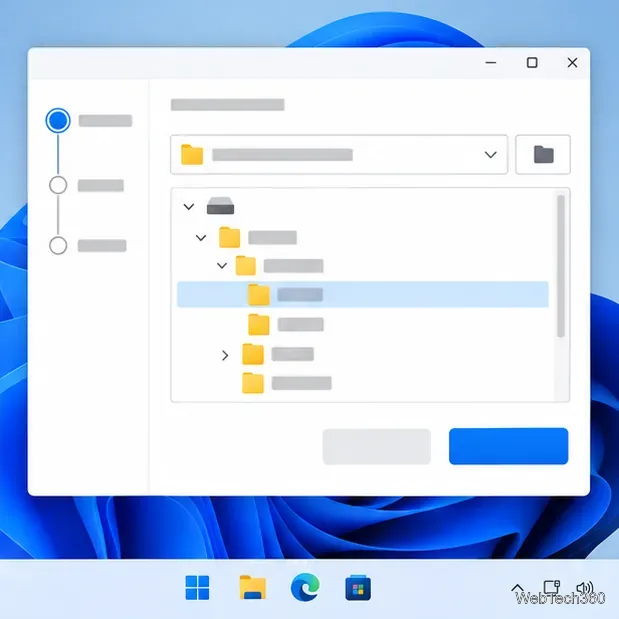Select the yellow folder icon in the path combo box
This screenshot has width=619, height=619.
(x=192, y=154)
